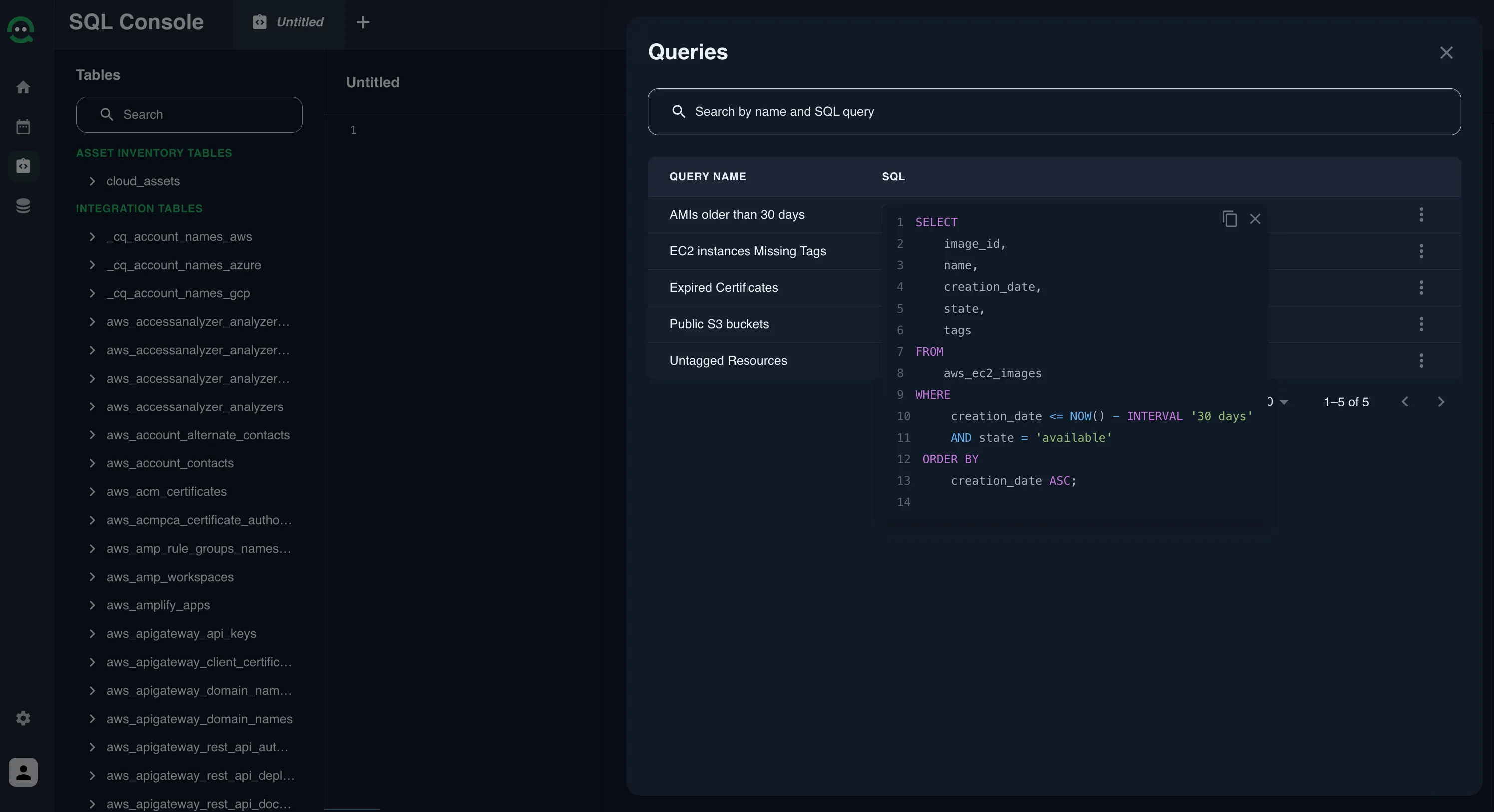Expand aws_apigateway_domain_names table
The width and height of the screenshot is (1494, 812).
pyautogui.click(x=92, y=719)
